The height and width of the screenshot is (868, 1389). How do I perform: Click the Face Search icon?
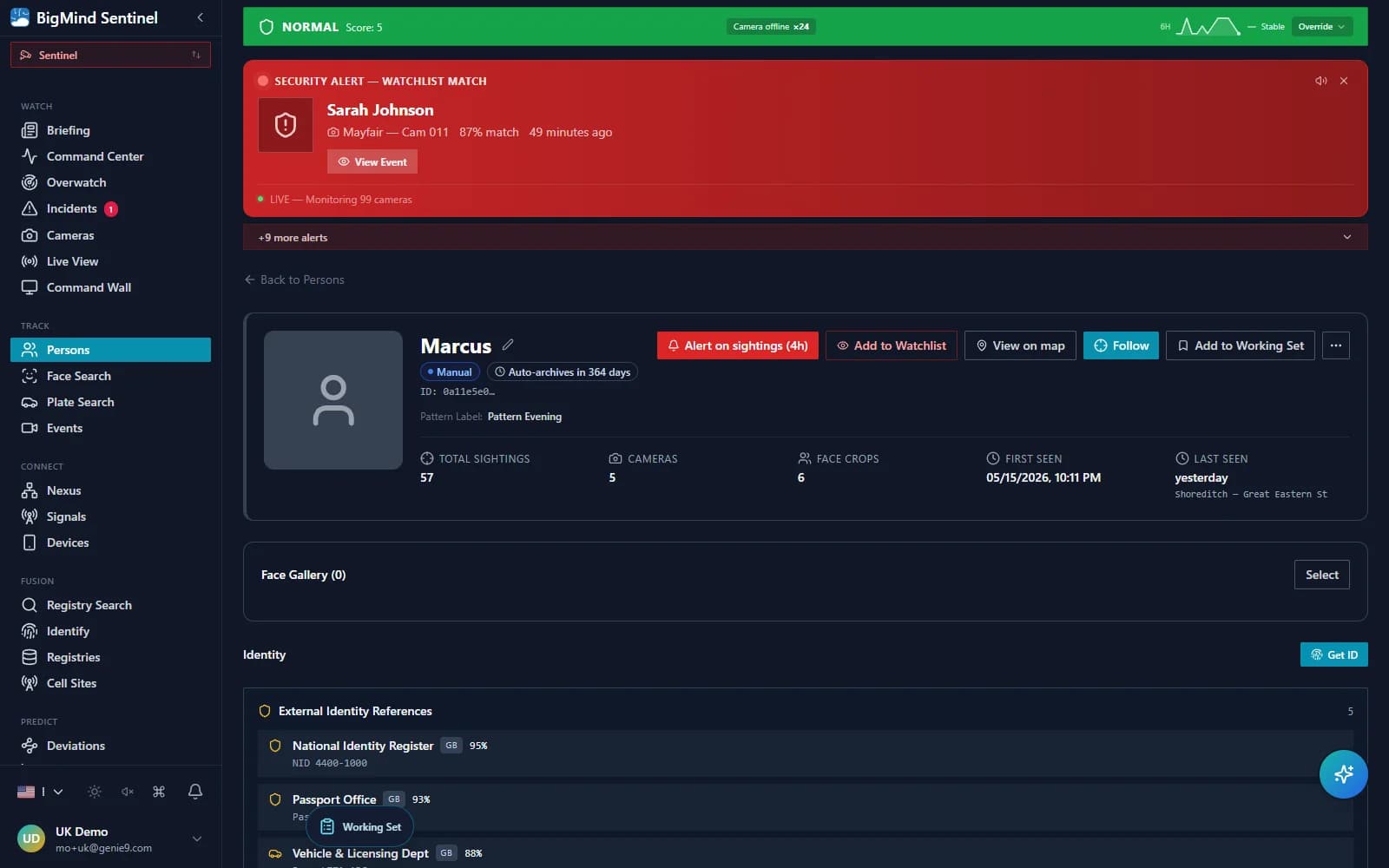pyautogui.click(x=30, y=376)
